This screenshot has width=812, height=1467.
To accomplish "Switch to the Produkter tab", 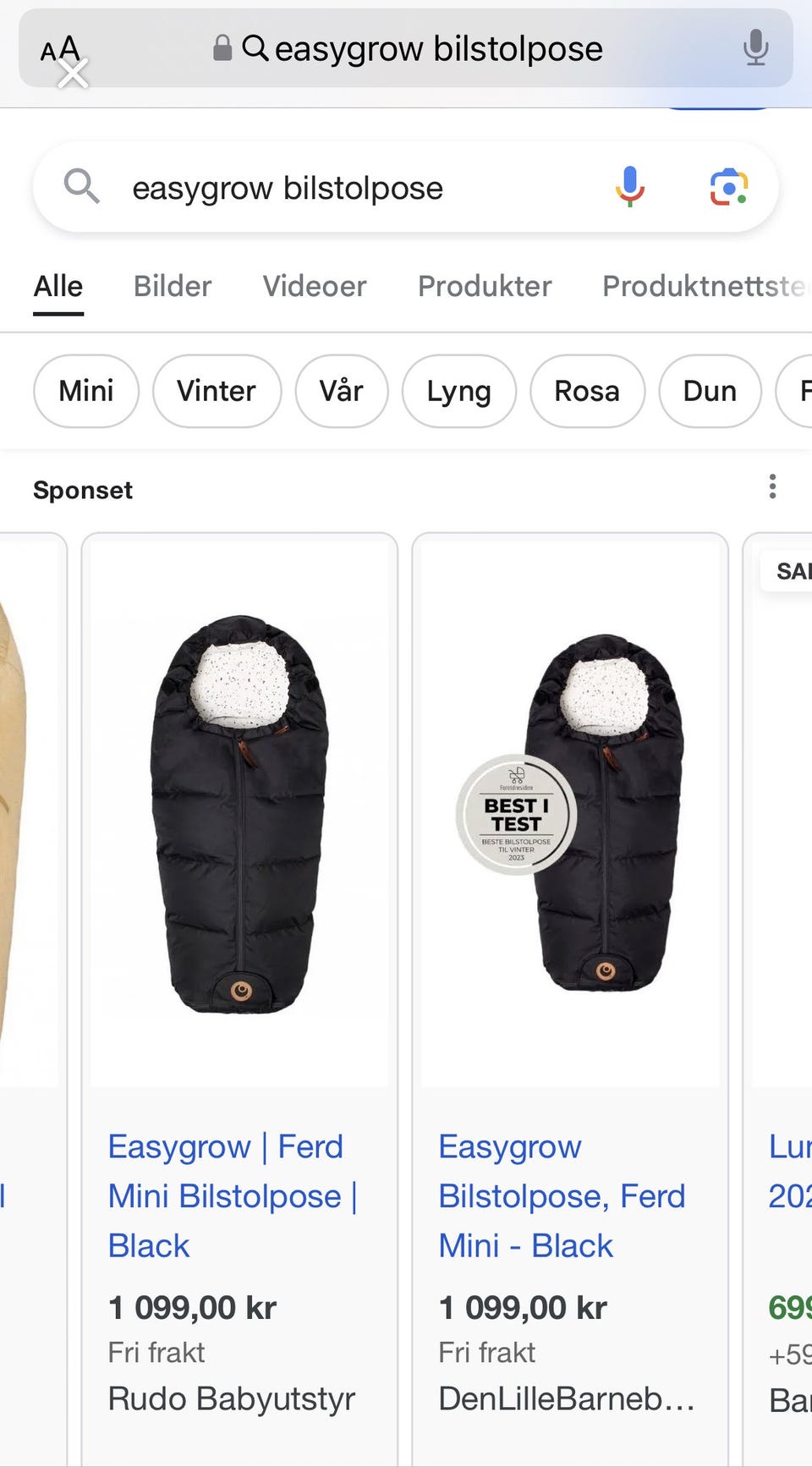I will tap(485, 286).
